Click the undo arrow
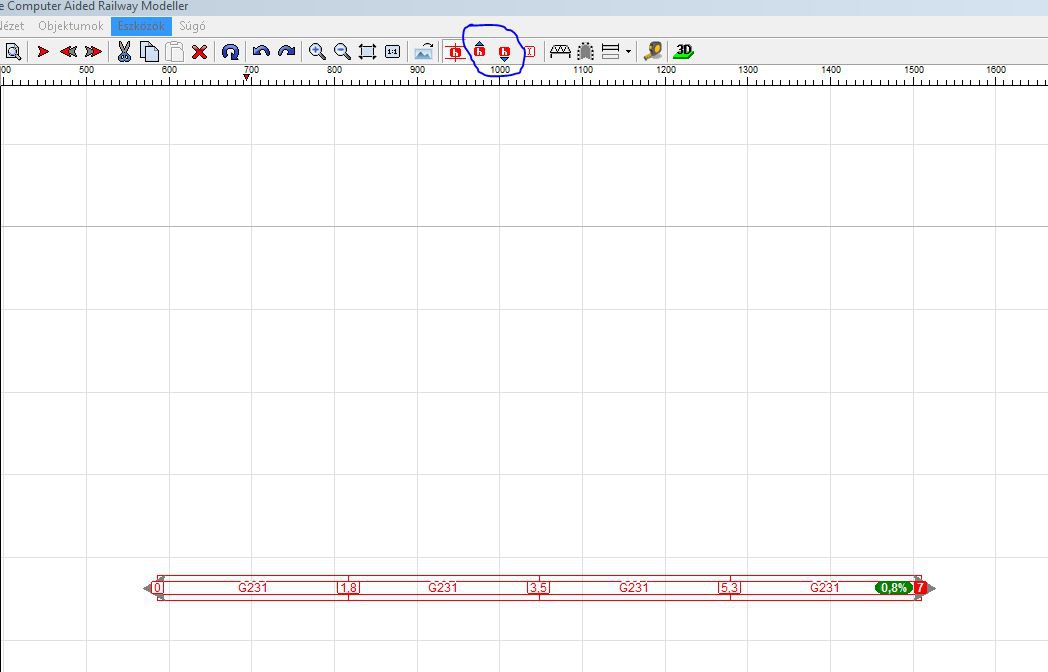The height and width of the screenshot is (672, 1048). 261,51
